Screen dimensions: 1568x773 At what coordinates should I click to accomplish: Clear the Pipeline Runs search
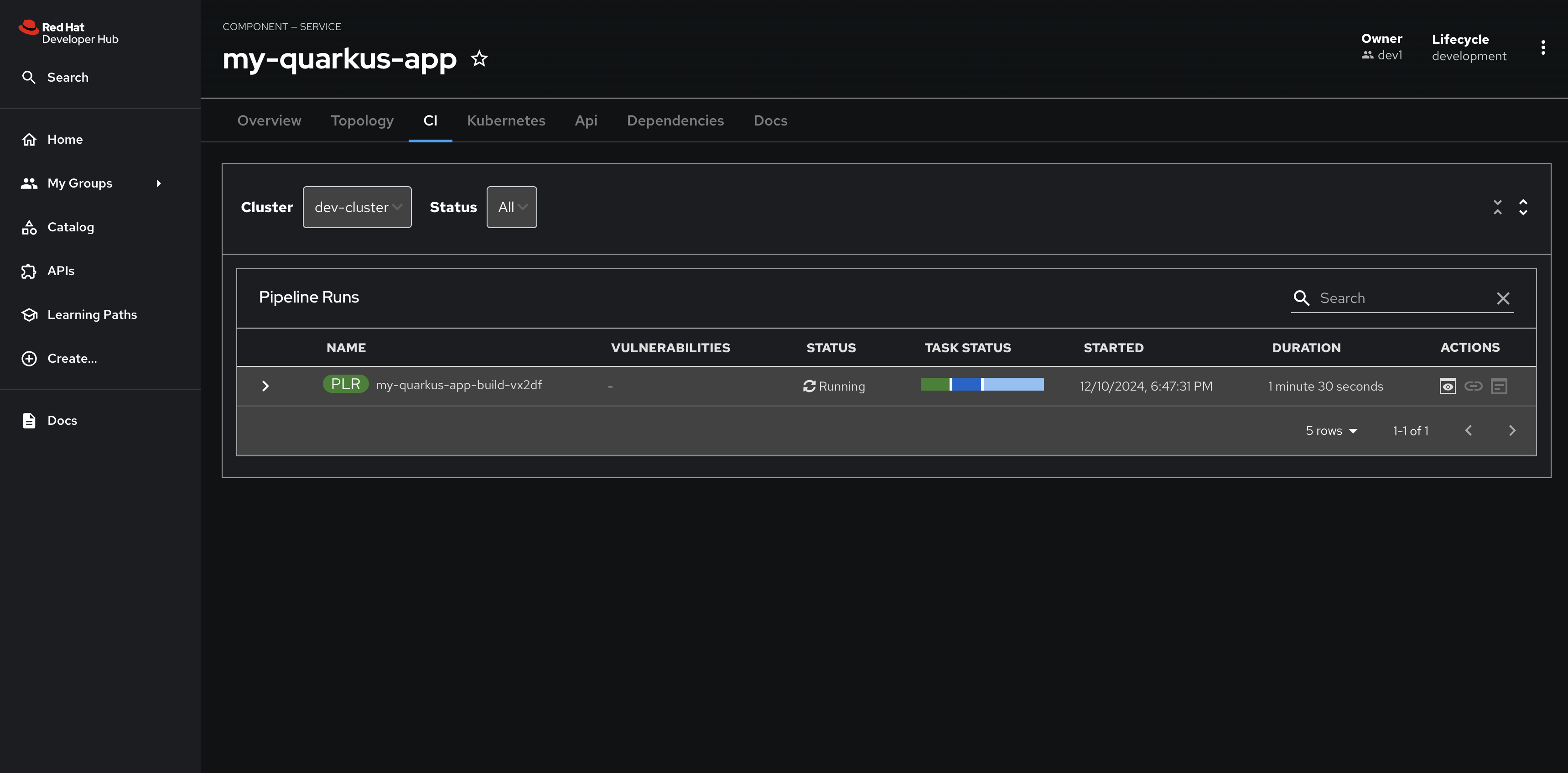click(1503, 298)
